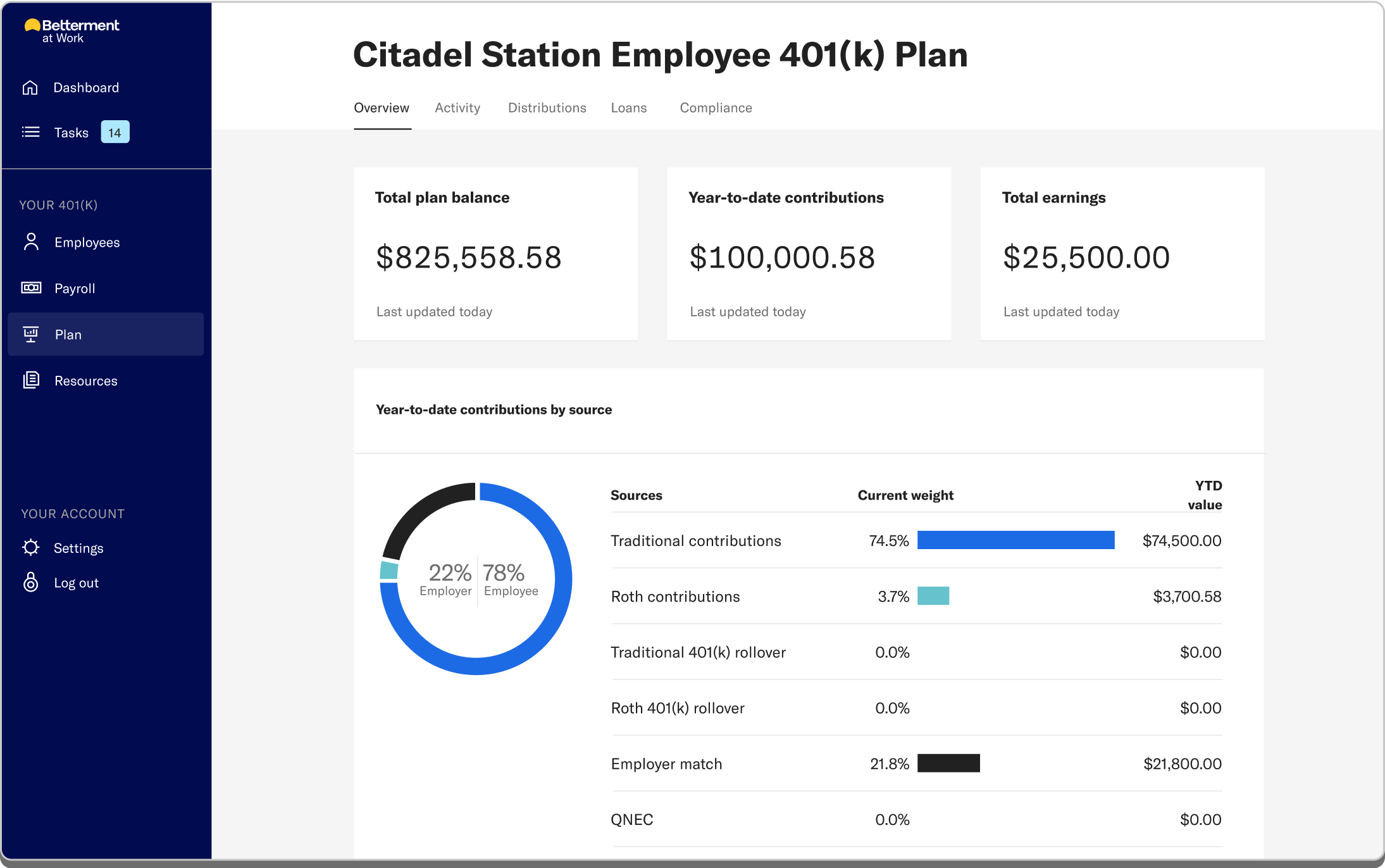Click the Distributions menu item
Image resolution: width=1385 pixels, height=868 pixels.
point(546,108)
